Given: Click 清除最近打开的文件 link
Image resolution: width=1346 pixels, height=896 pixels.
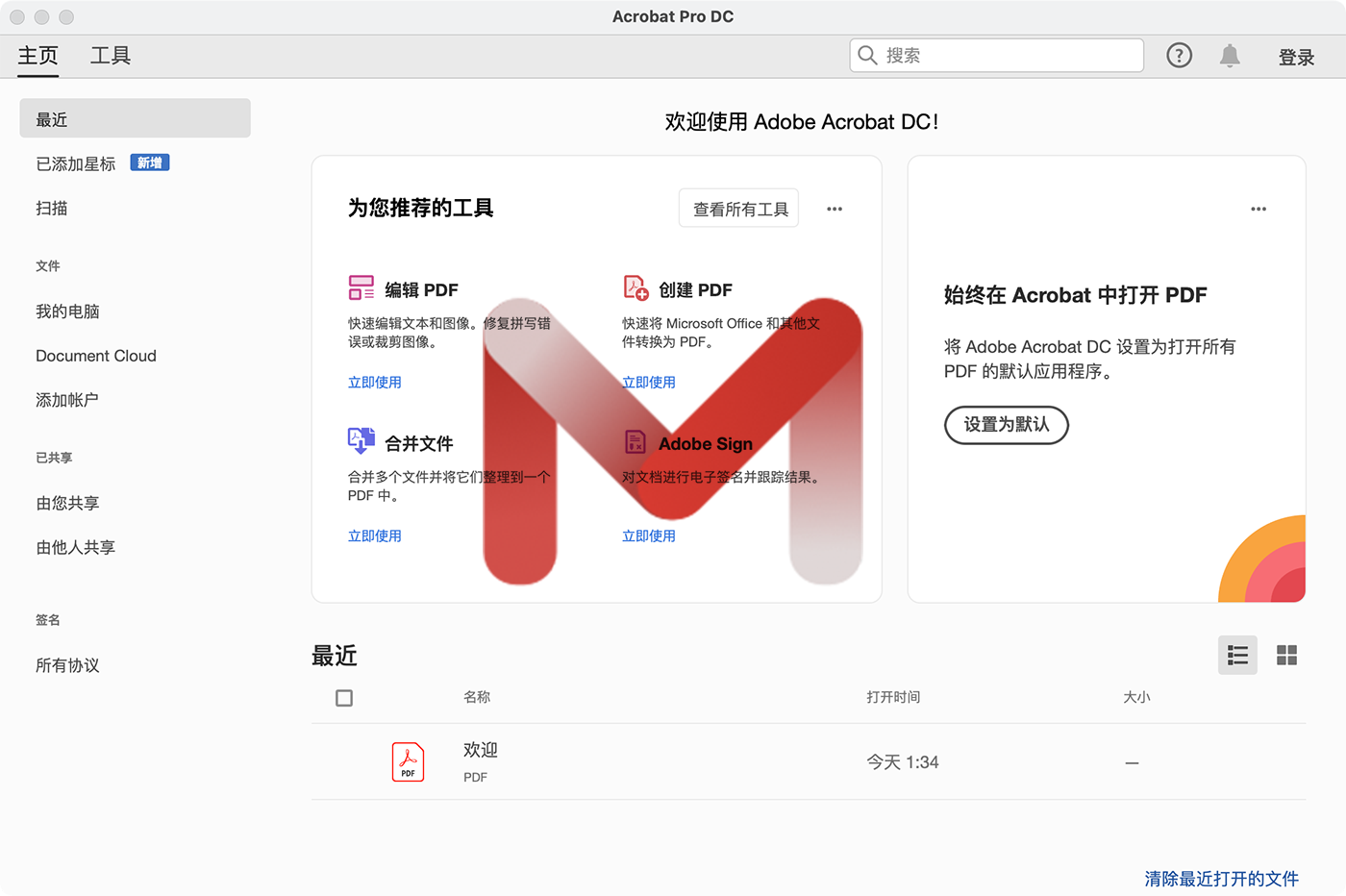Looking at the screenshot, I should [x=1221, y=879].
